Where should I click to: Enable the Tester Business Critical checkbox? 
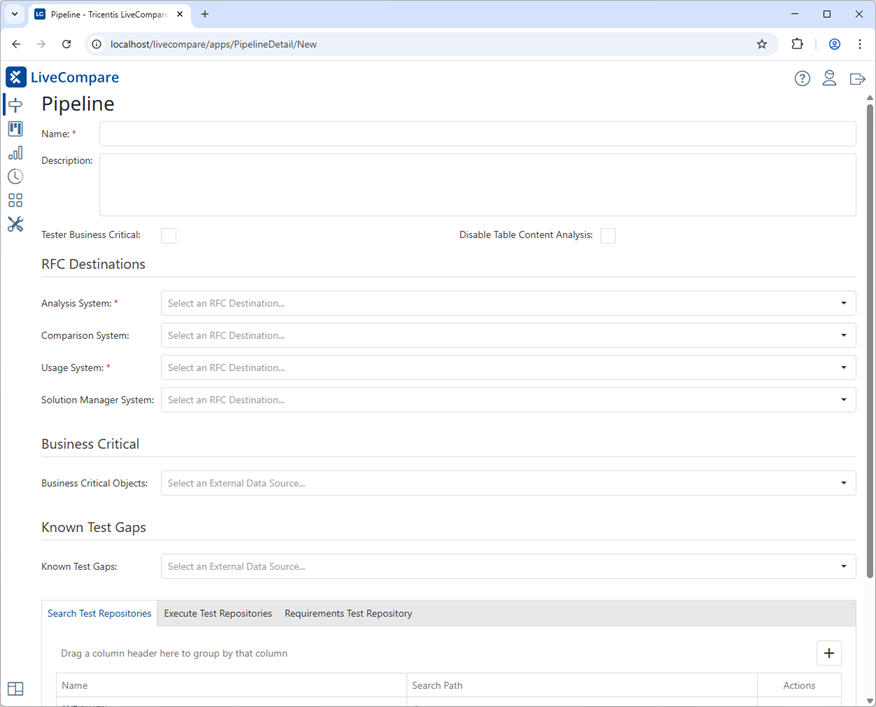tap(169, 235)
